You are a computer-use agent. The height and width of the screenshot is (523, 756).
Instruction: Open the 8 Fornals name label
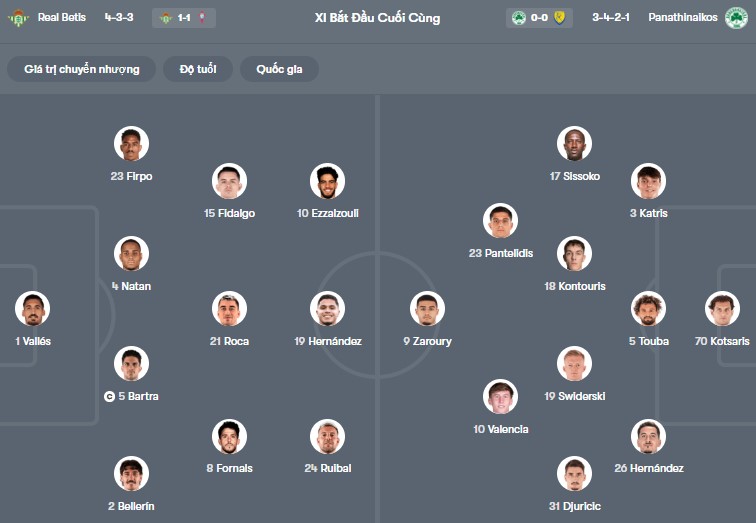click(230, 468)
